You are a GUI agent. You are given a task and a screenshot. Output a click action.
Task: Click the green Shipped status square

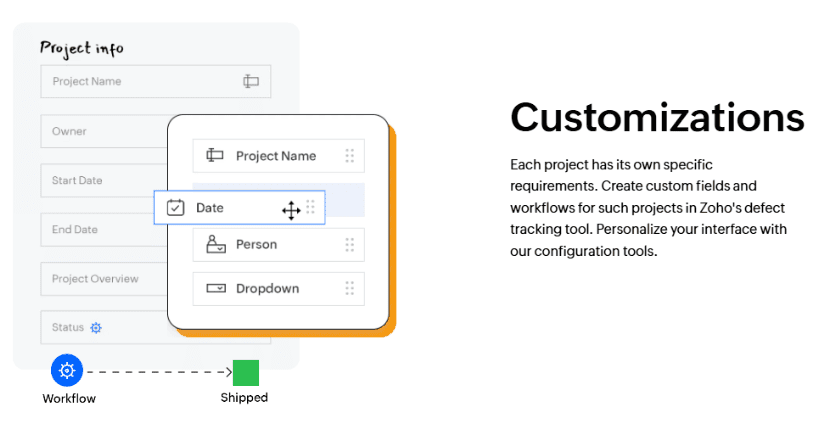[x=246, y=372]
